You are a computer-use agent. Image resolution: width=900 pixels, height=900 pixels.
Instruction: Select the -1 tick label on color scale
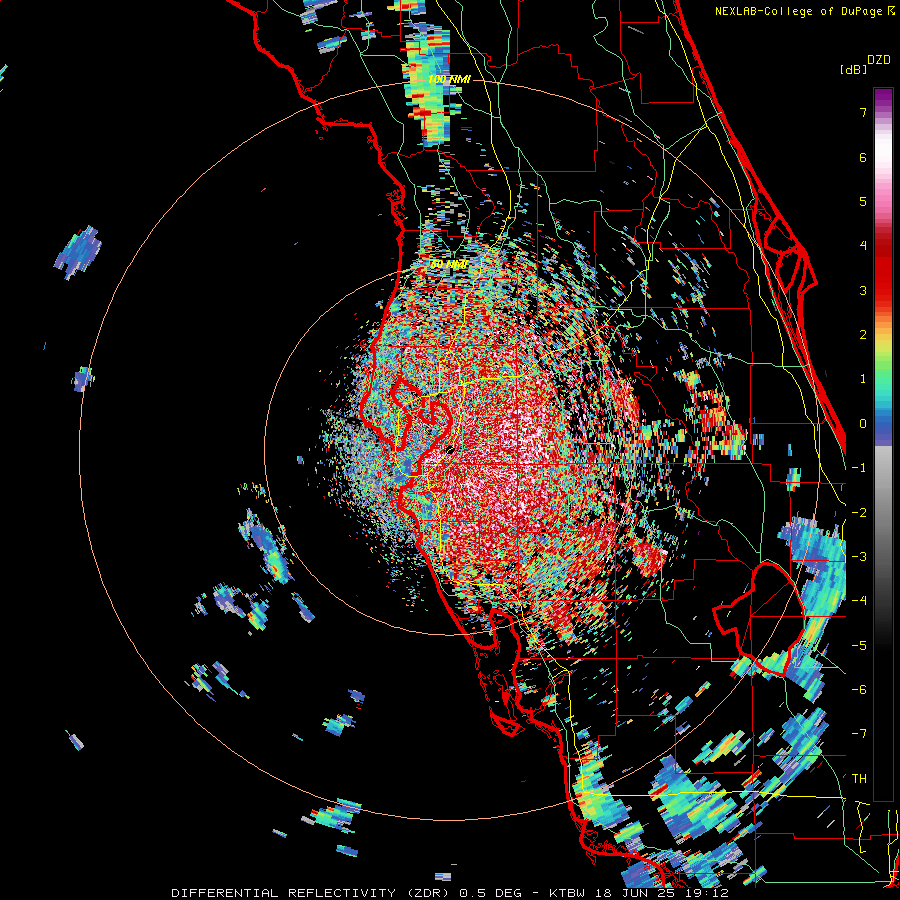pos(859,468)
